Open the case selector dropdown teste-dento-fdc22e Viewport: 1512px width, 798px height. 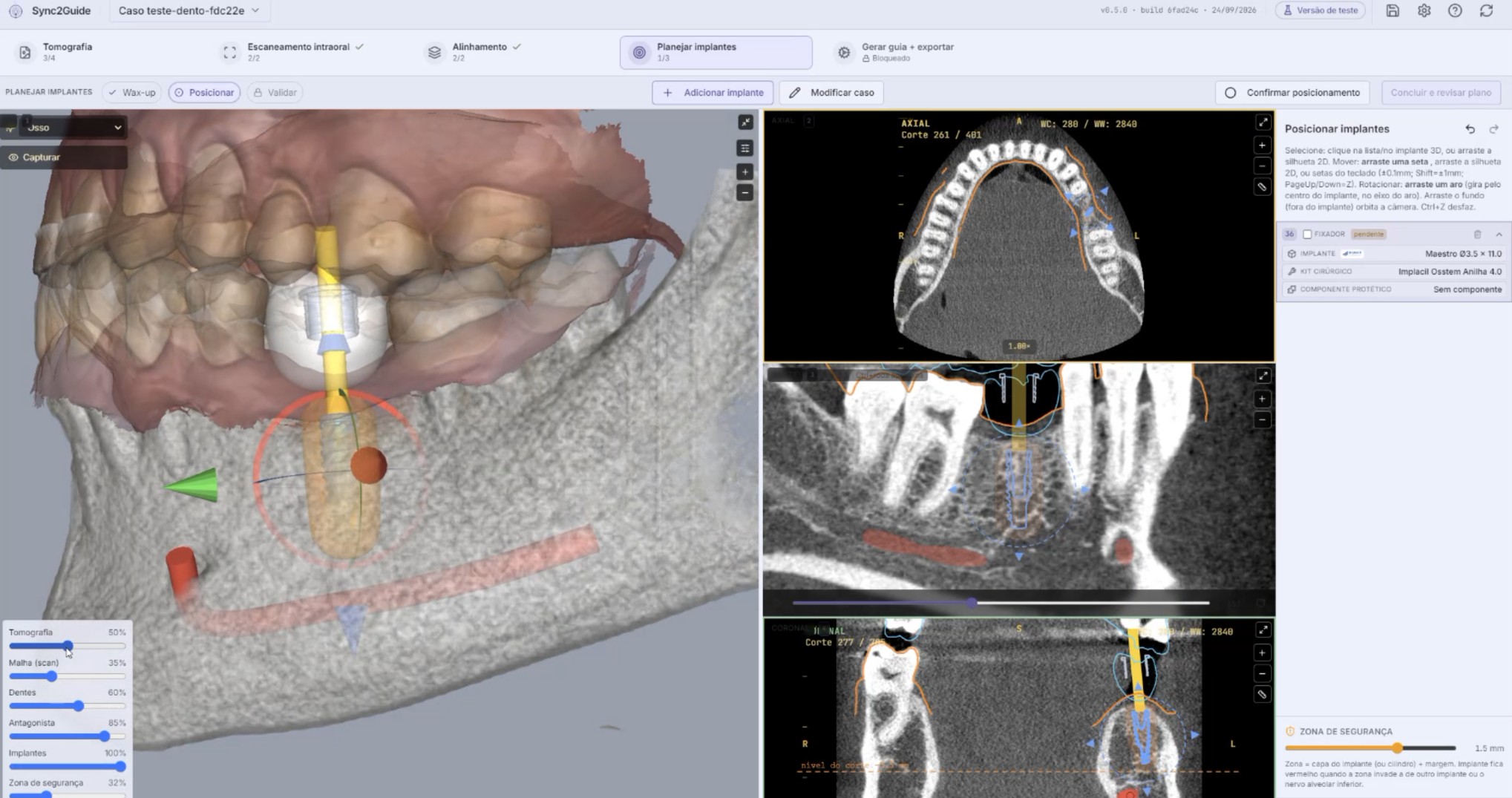(189, 11)
